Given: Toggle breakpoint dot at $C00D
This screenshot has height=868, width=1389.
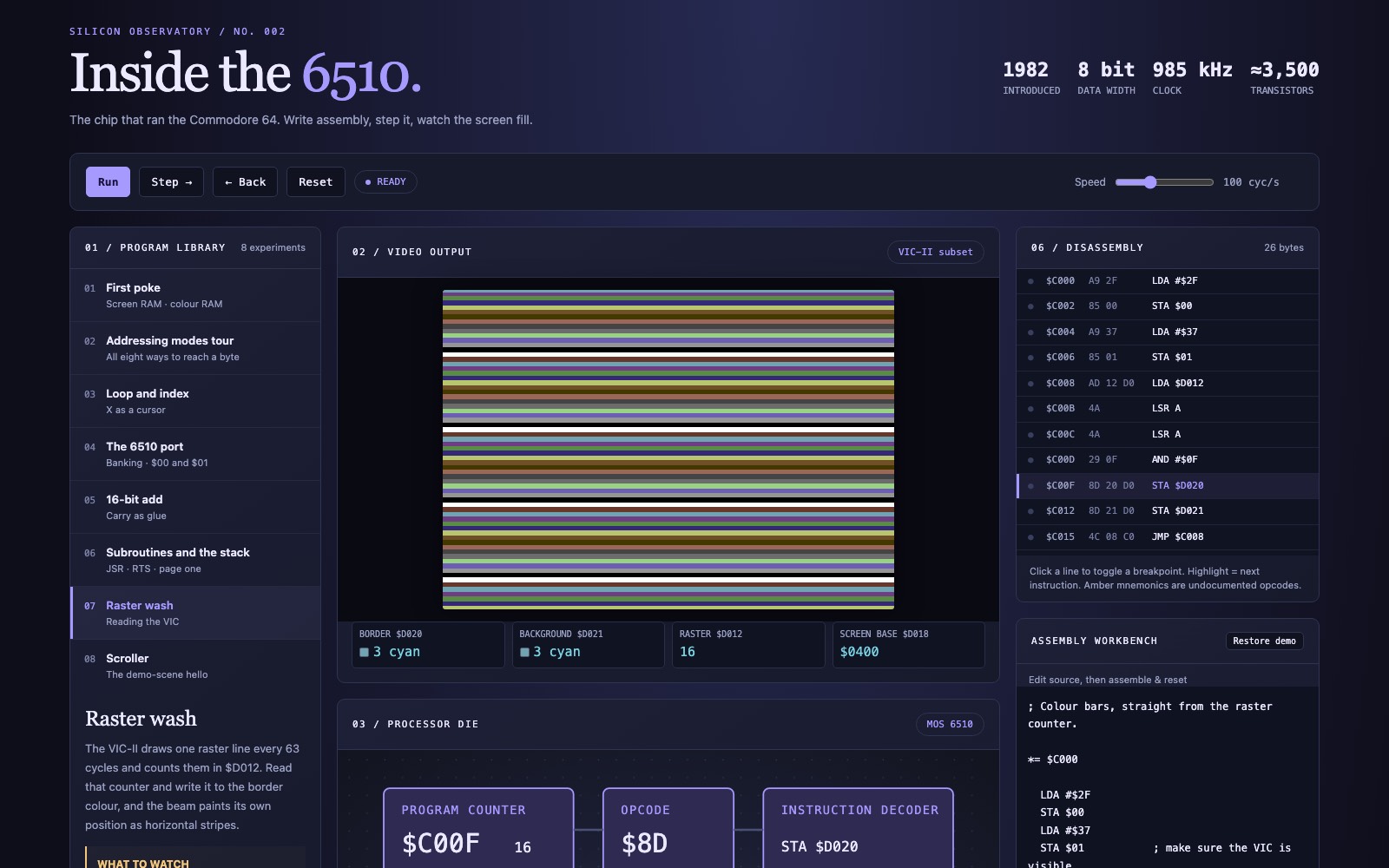Looking at the screenshot, I should [1030, 460].
